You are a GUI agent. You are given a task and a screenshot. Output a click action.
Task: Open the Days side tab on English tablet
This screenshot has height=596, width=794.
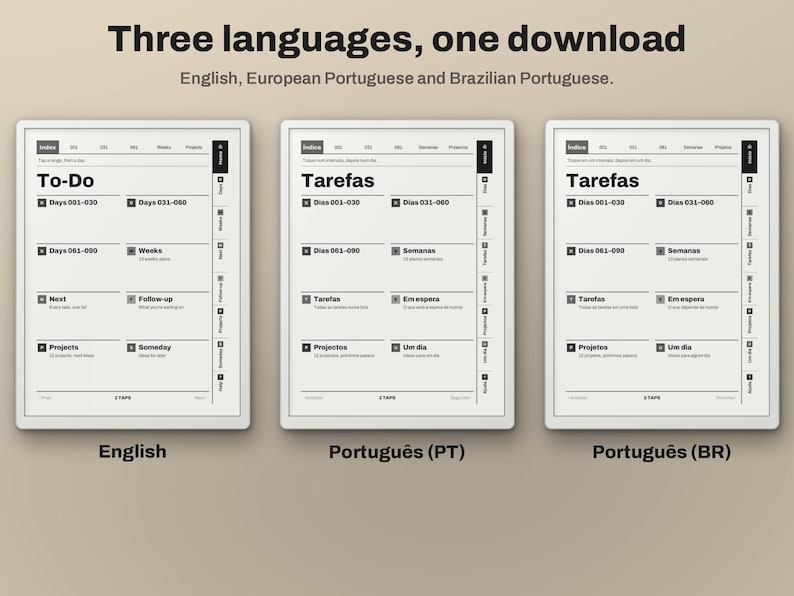[220, 189]
